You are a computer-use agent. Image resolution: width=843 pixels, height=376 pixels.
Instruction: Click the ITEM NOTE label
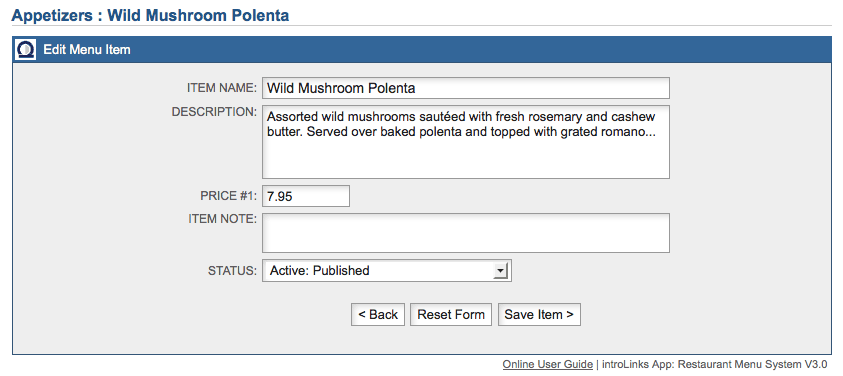[223, 219]
